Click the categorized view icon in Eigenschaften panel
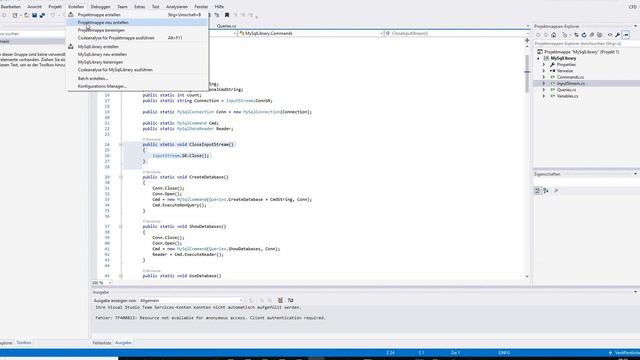The height and width of the screenshot is (360, 640). (x=537, y=191)
